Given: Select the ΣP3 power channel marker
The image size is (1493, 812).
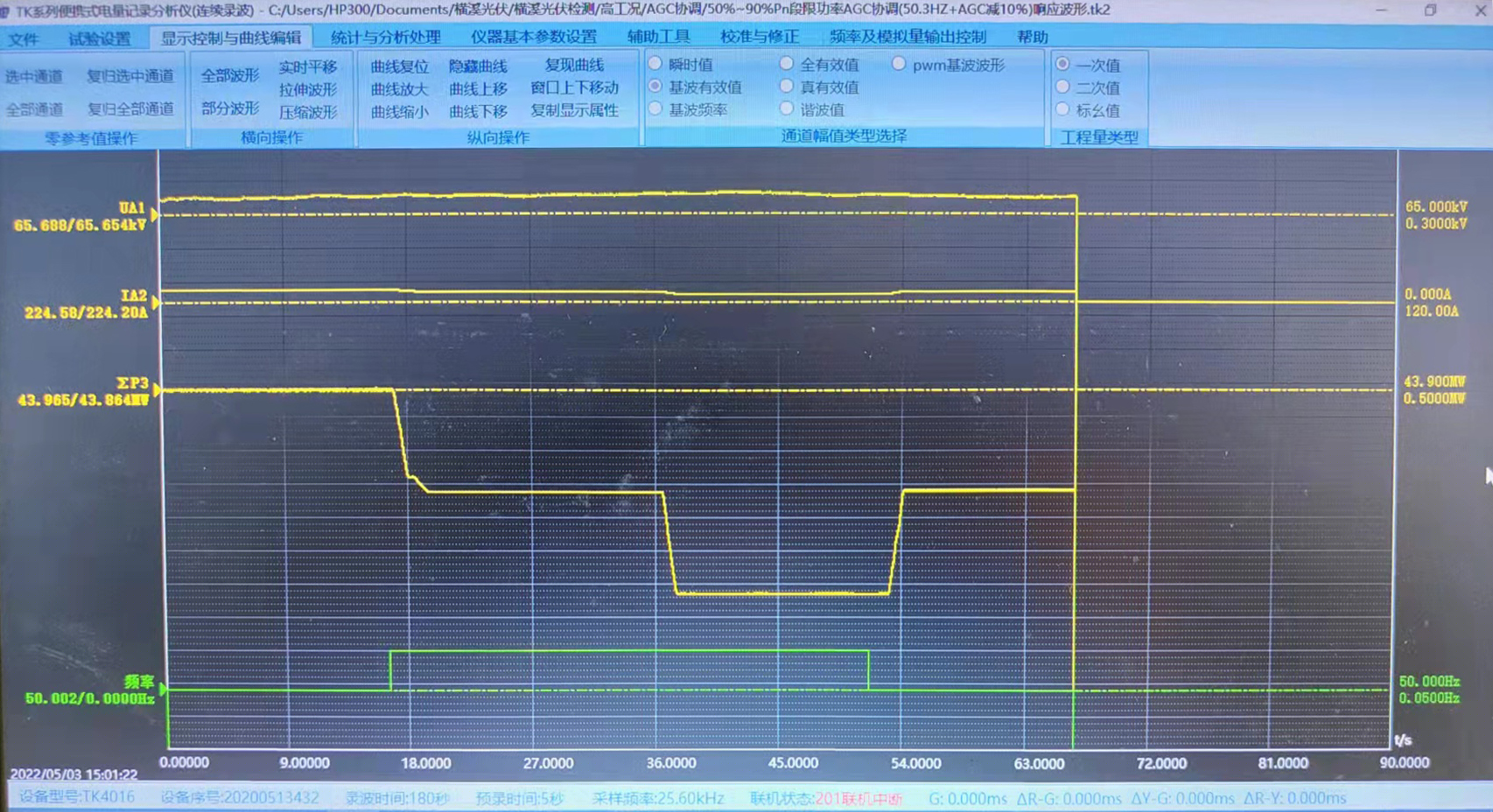Looking at the screenshot, I should (156, 390).
